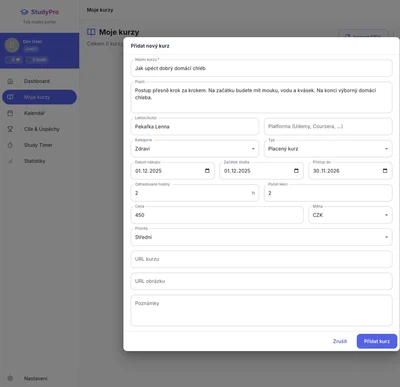This screenshot has height=387, width=400.
Task: Click the Datum nákupu date value 01.12.2025
Action: (x=148, y=171)
